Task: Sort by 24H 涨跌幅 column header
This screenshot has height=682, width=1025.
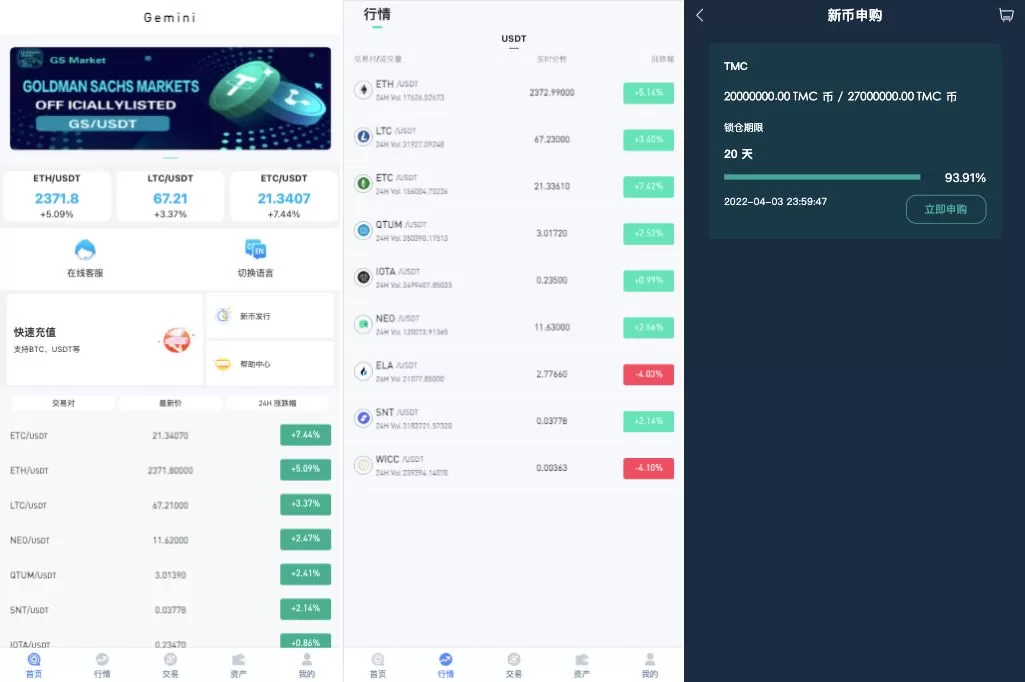Action: coord(277,403)
